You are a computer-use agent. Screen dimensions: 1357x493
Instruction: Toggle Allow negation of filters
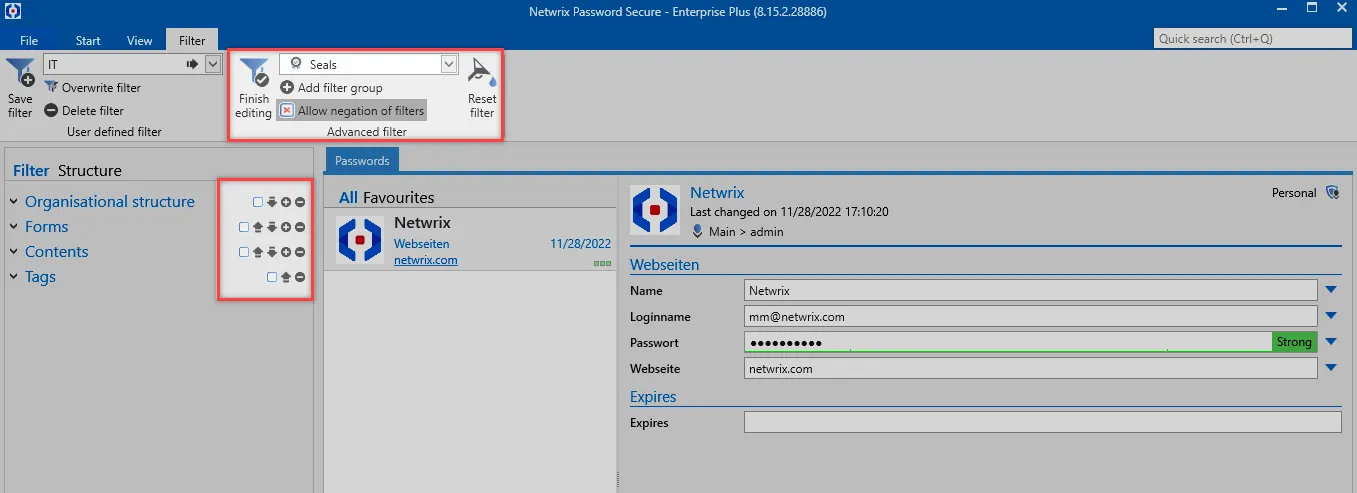click(x=352, y=111)
